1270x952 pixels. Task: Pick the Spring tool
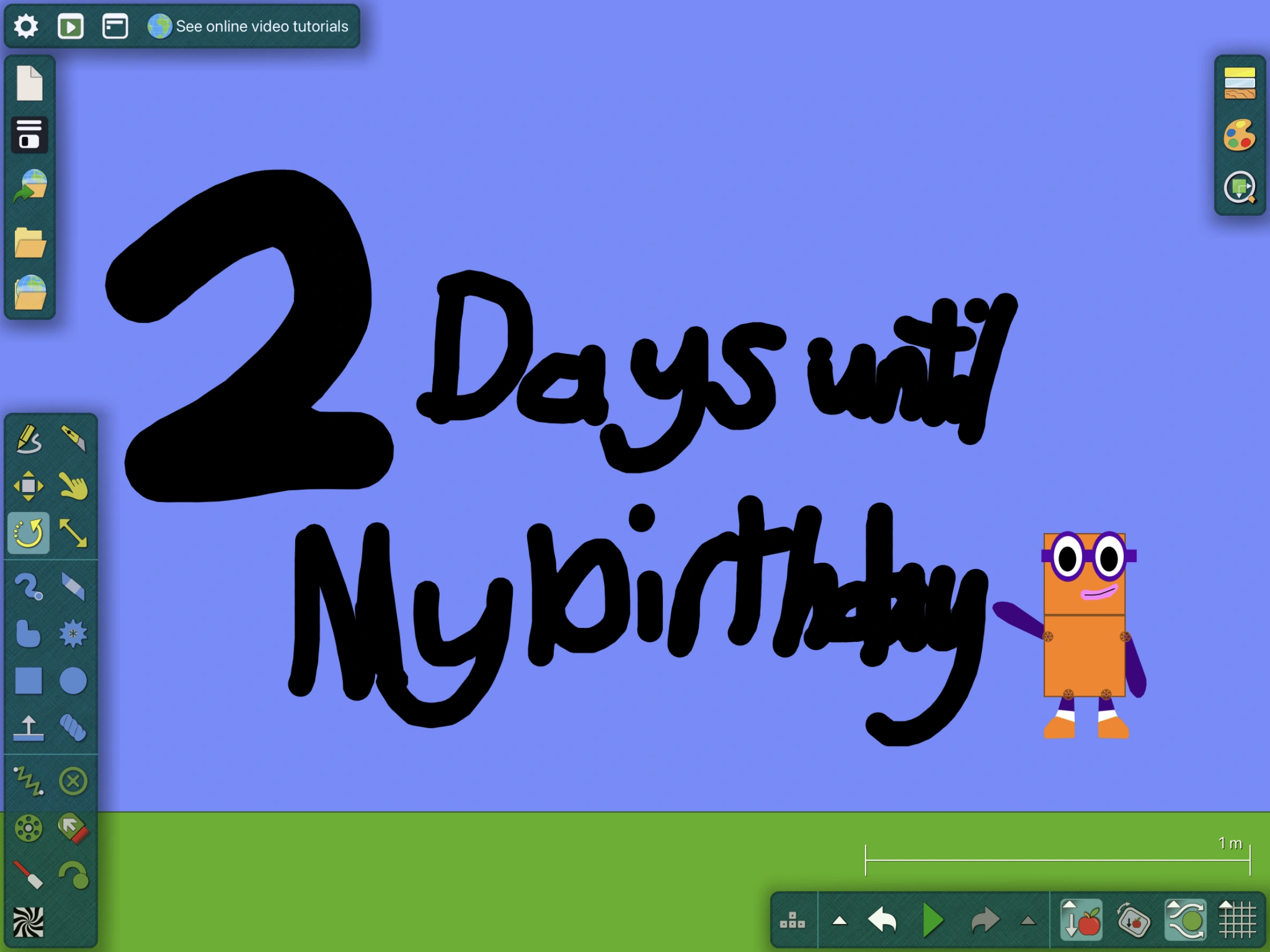point(30,780)
